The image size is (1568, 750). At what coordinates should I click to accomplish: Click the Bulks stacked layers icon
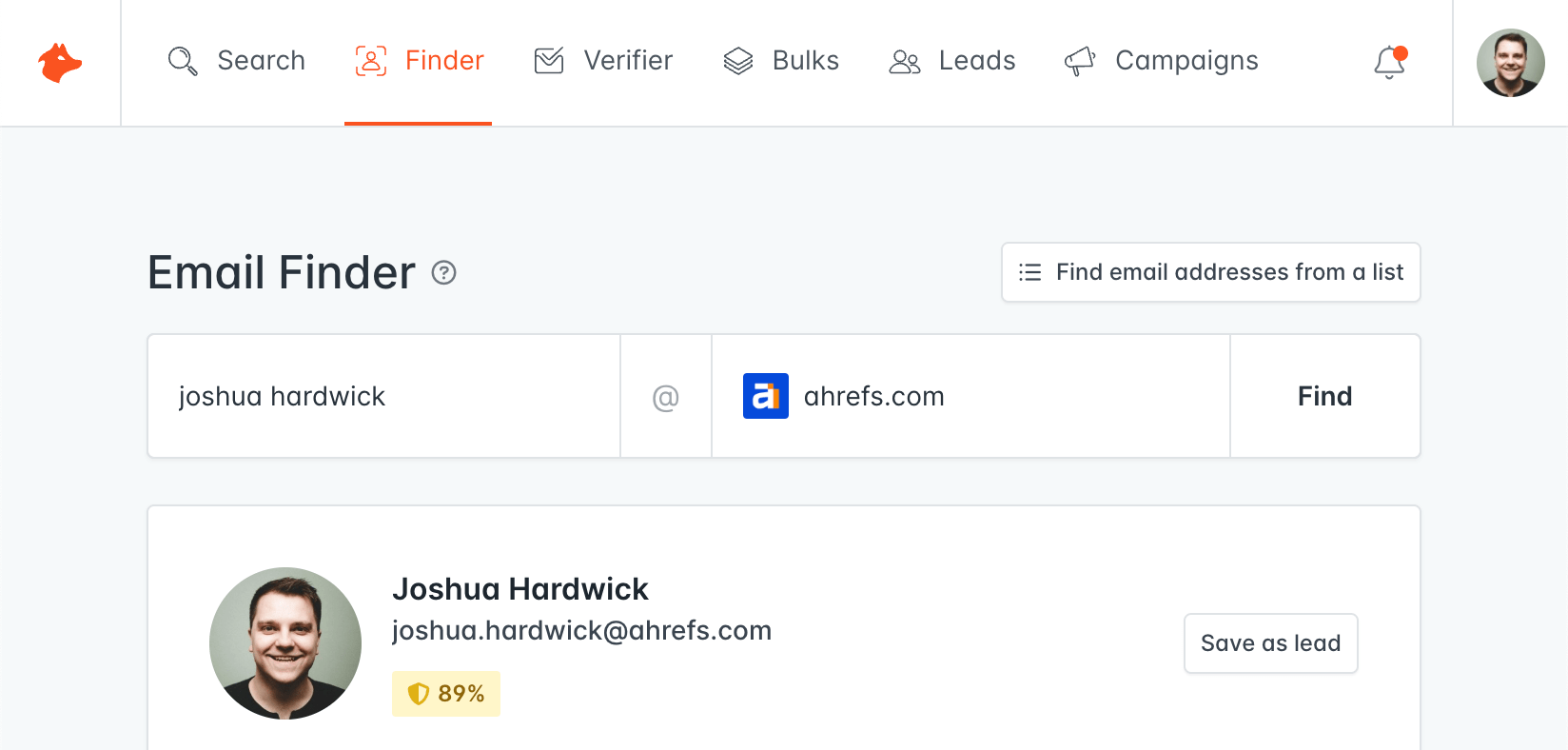738,61
